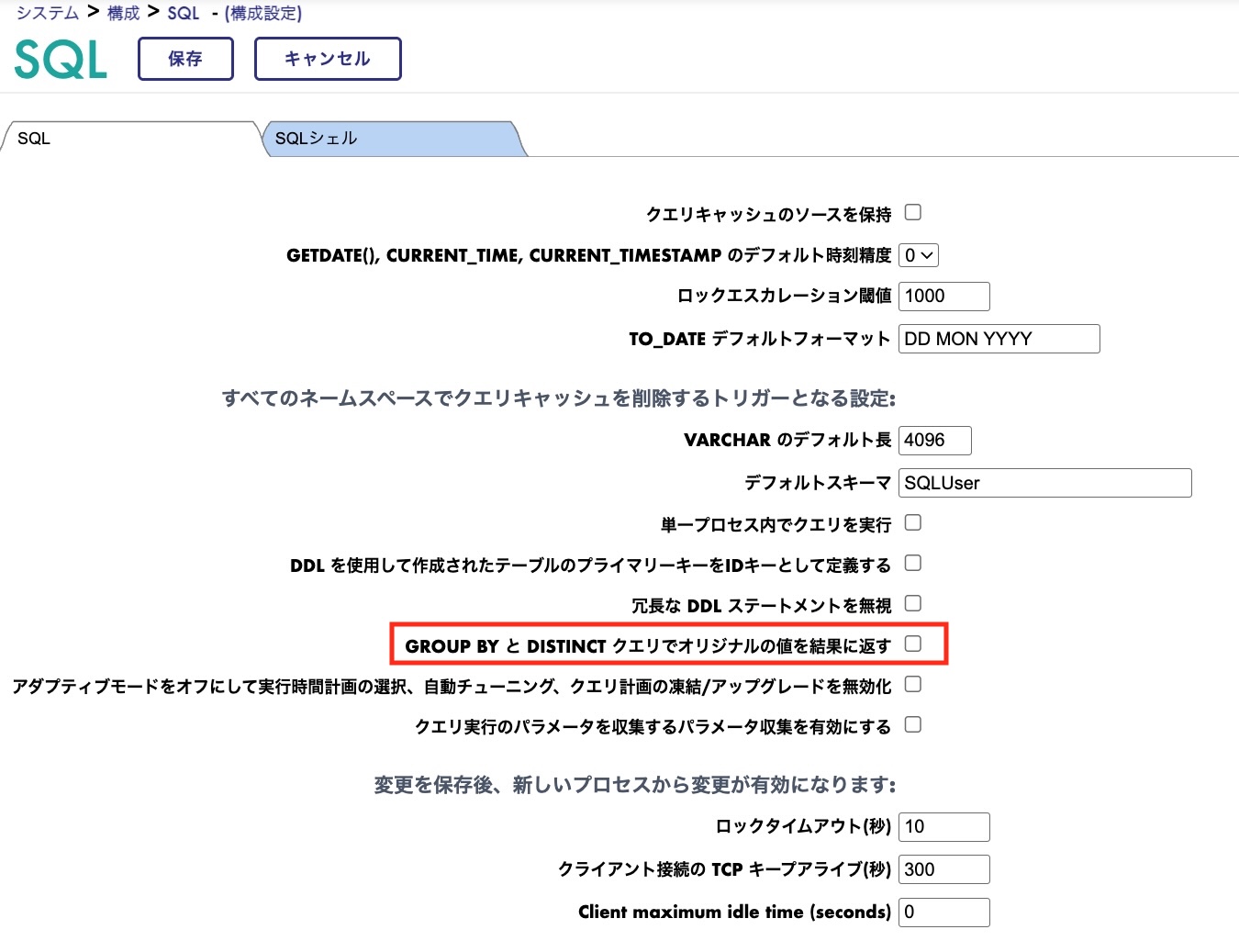The width and height of the screenshot is (1239, 952).
Task: Focus the TO_DATE デフォルトフォーマット field
Action: [999, 339]
